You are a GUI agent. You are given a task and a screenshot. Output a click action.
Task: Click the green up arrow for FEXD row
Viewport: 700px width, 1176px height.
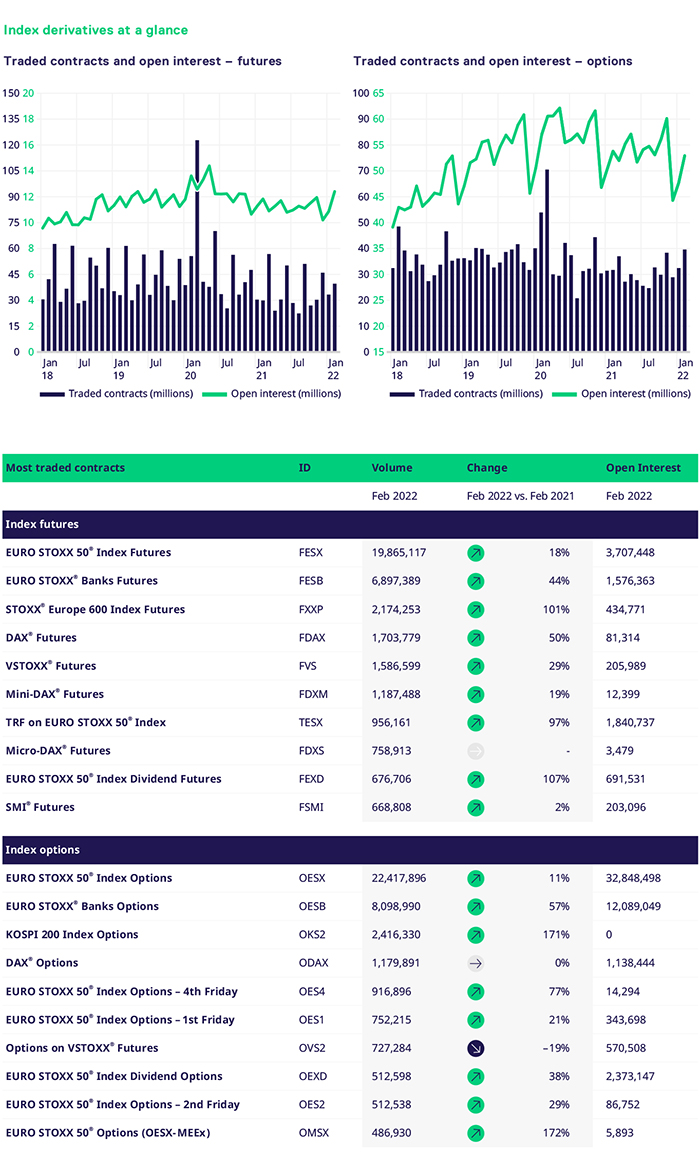(476, 779)
